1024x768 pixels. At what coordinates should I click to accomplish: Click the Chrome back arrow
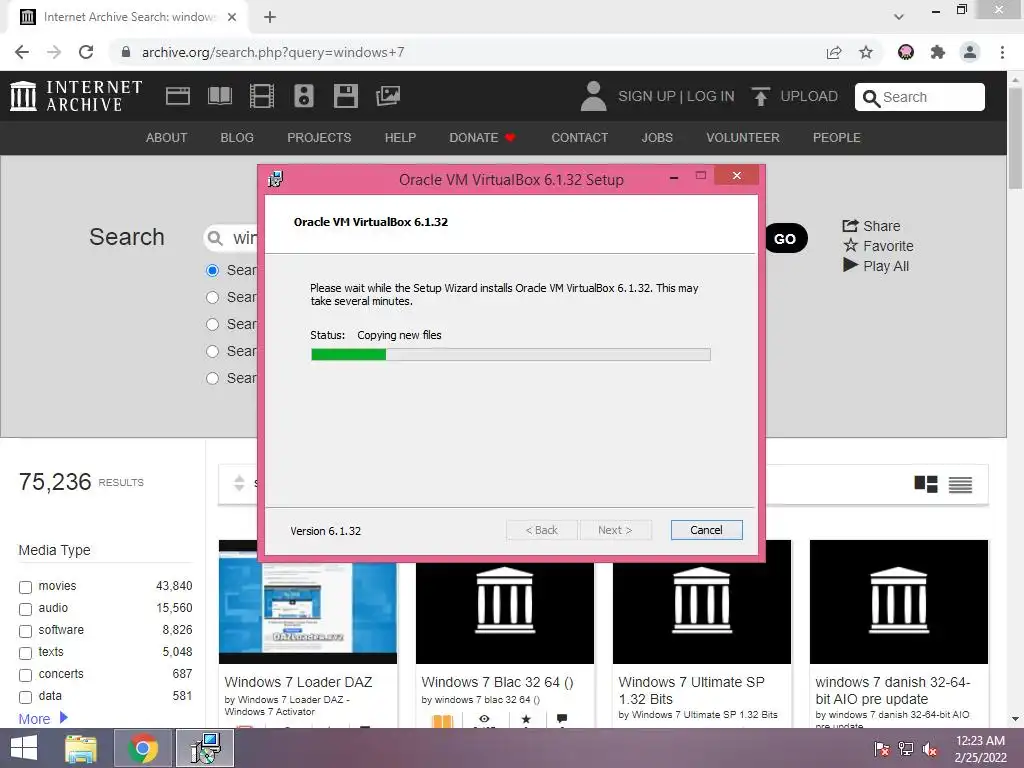[22, 52]
